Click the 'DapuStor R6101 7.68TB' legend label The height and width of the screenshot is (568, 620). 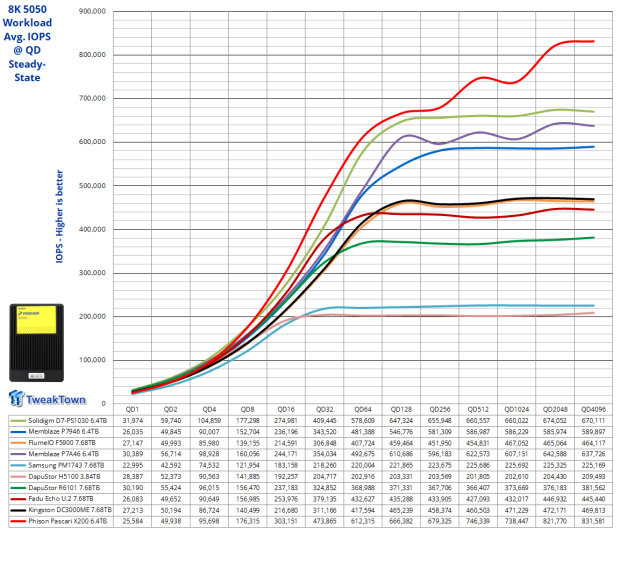64,488
